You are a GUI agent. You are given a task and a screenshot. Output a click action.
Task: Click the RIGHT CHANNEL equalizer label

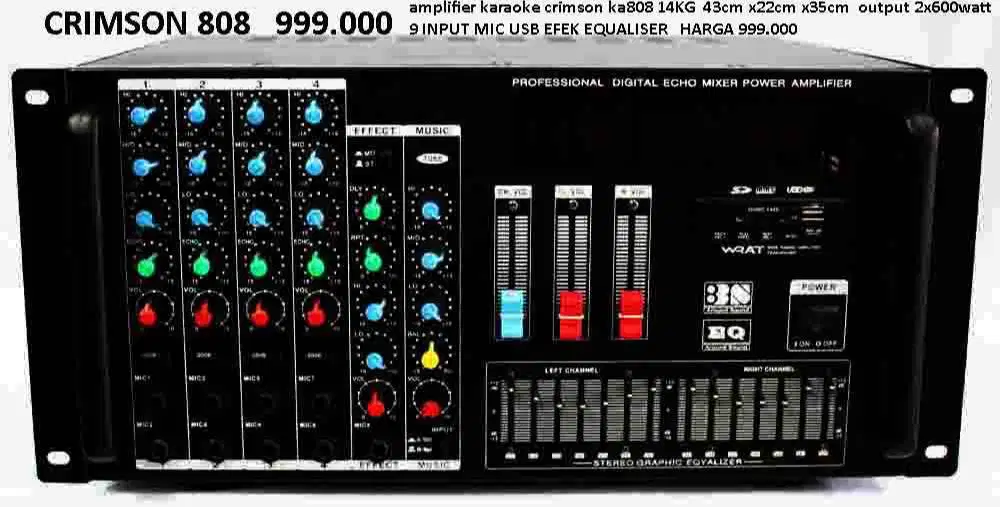(769, 369)
